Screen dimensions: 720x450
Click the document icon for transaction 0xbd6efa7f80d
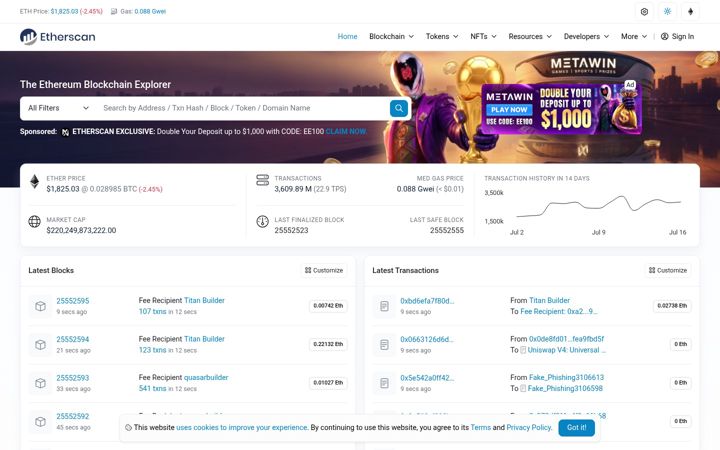coord(384,306)
